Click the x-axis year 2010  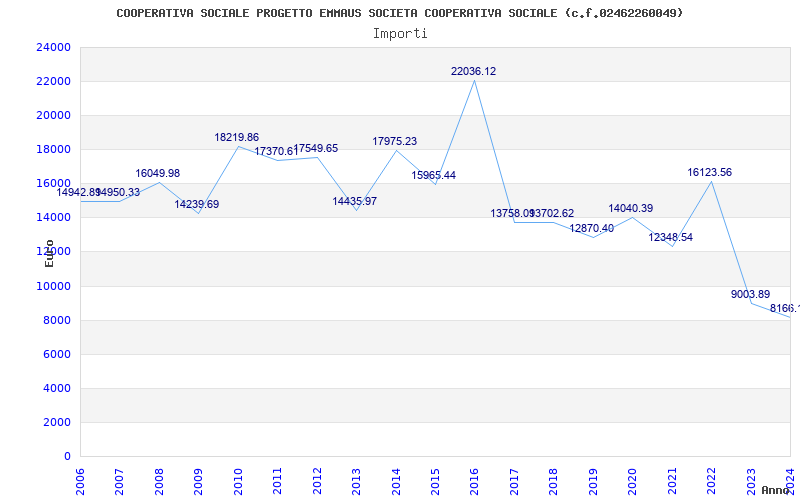tap(238, 481)
